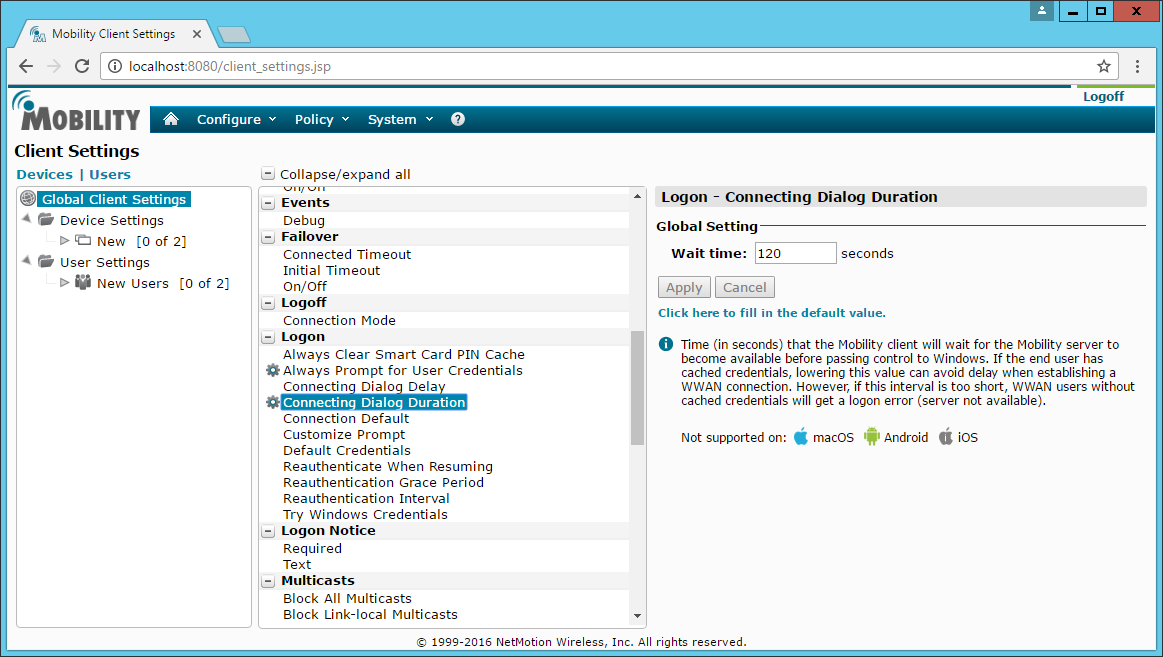1163x657 pixels.
Task: Click the globe icon for Global Client Settings
Action: 28,199
